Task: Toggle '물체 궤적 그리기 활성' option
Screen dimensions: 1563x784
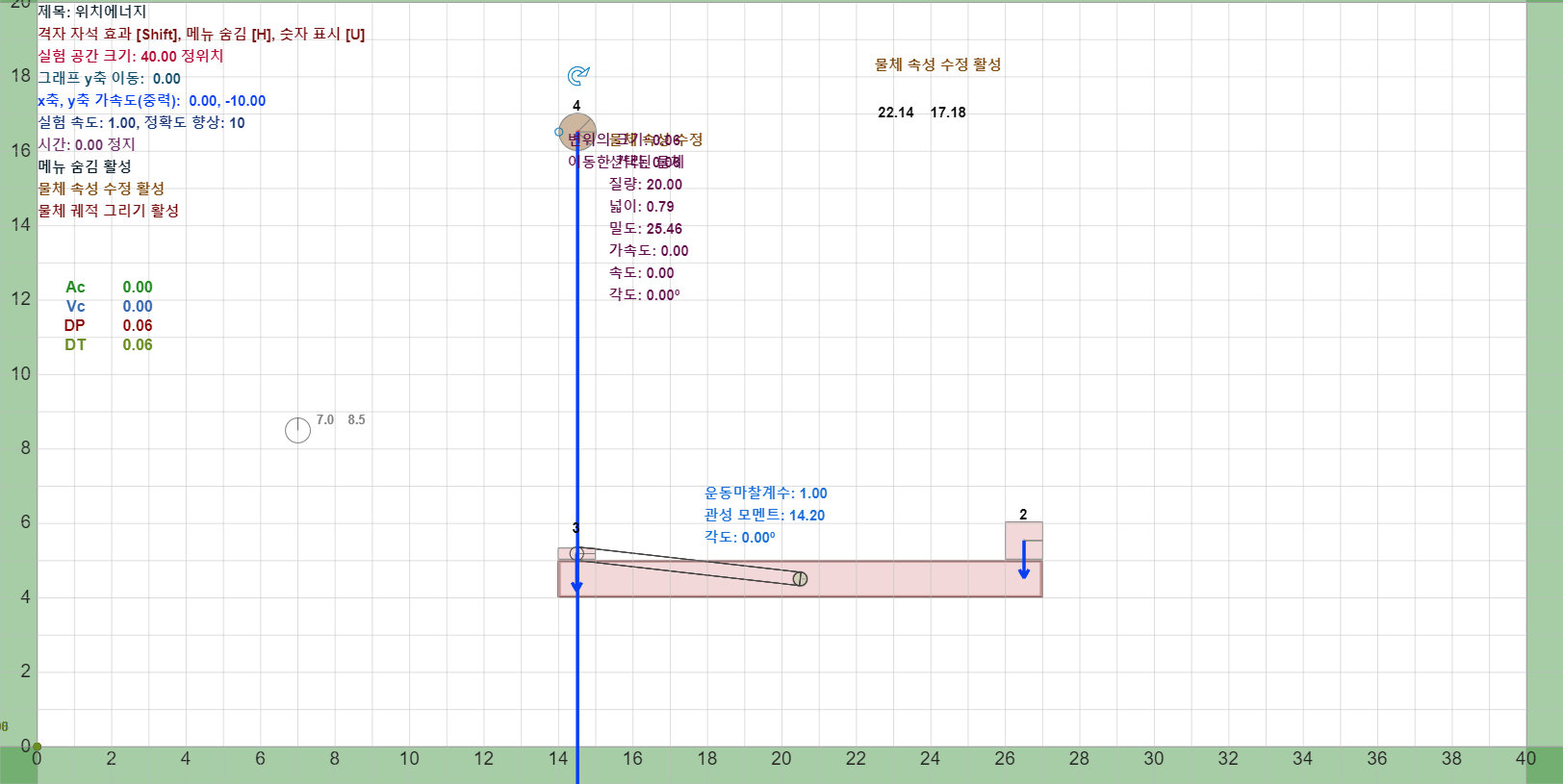Action: point(108,211)
